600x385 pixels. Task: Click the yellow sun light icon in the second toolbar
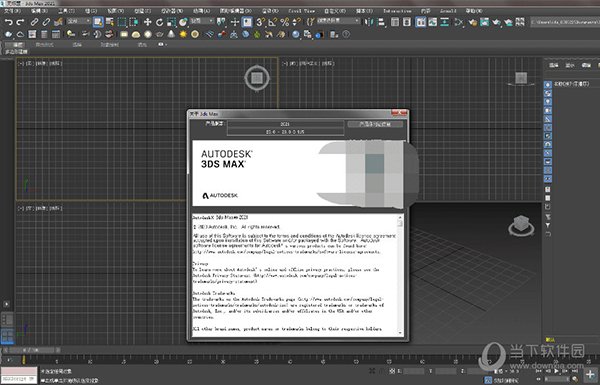pos(183,34)
